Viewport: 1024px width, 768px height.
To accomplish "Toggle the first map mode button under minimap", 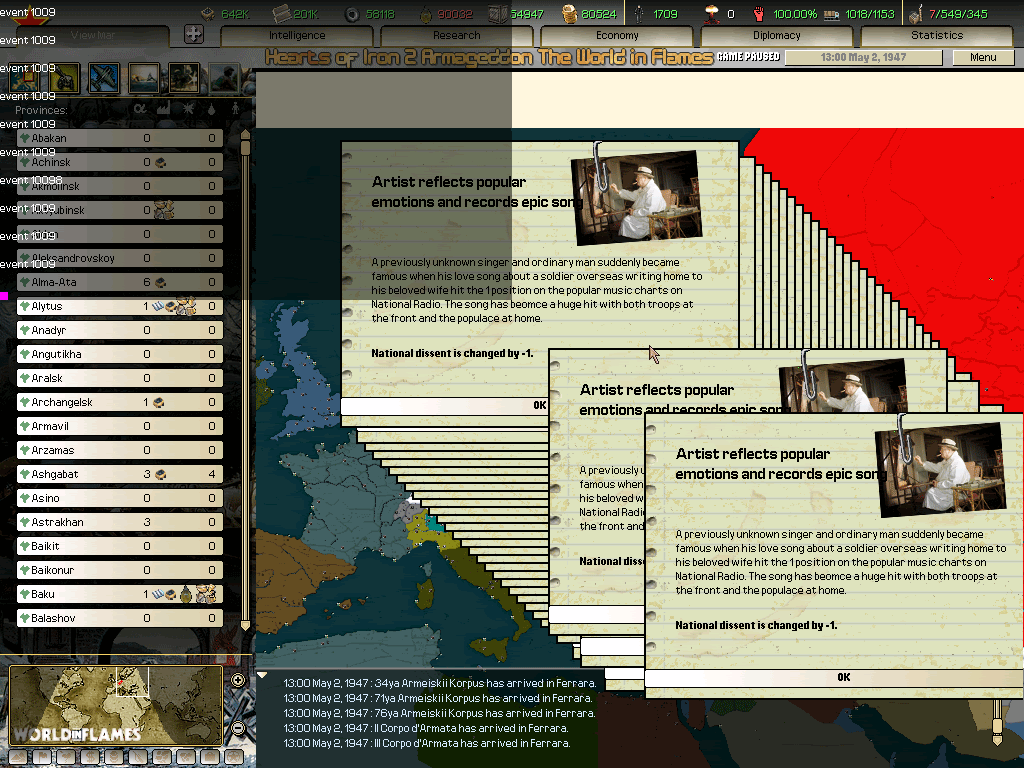I will pyautogui.click(x=18, y=757).
